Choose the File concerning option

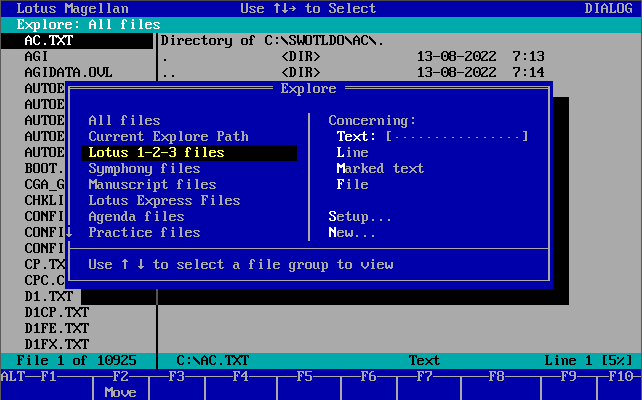click(x=352, y=185)
